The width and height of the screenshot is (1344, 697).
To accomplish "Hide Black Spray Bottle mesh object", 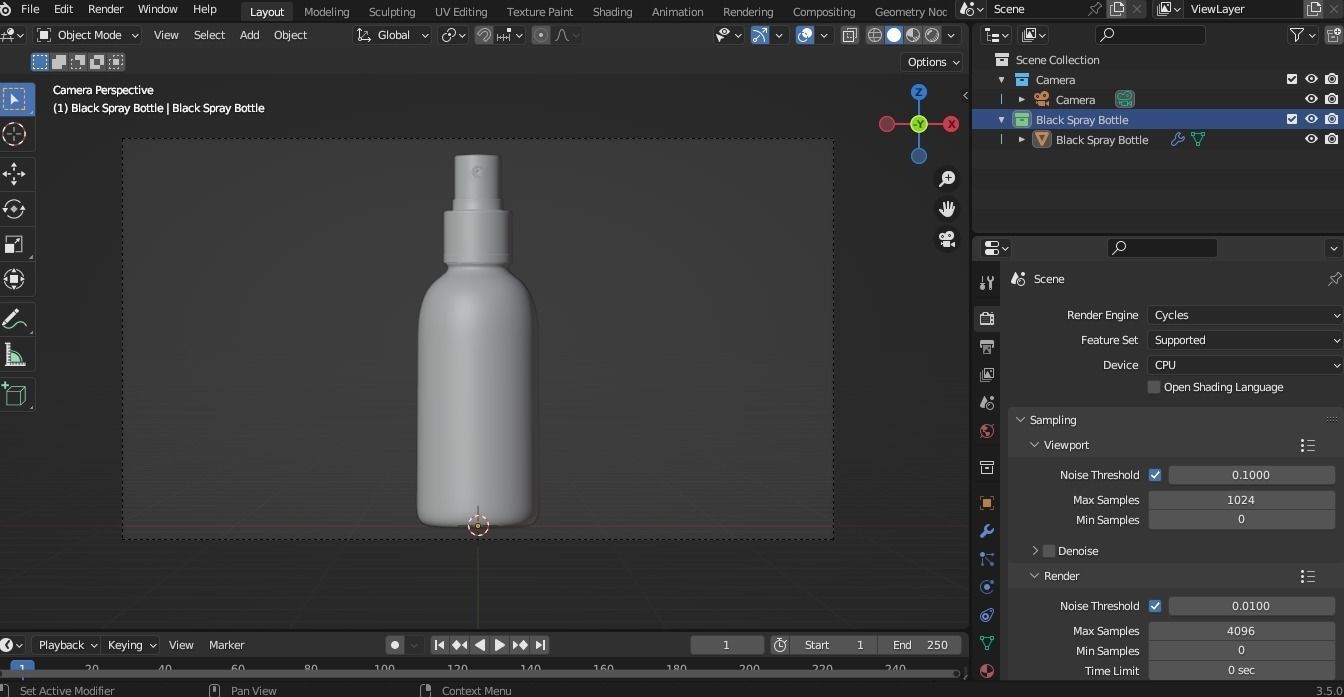I will [x=1311, y=140].
